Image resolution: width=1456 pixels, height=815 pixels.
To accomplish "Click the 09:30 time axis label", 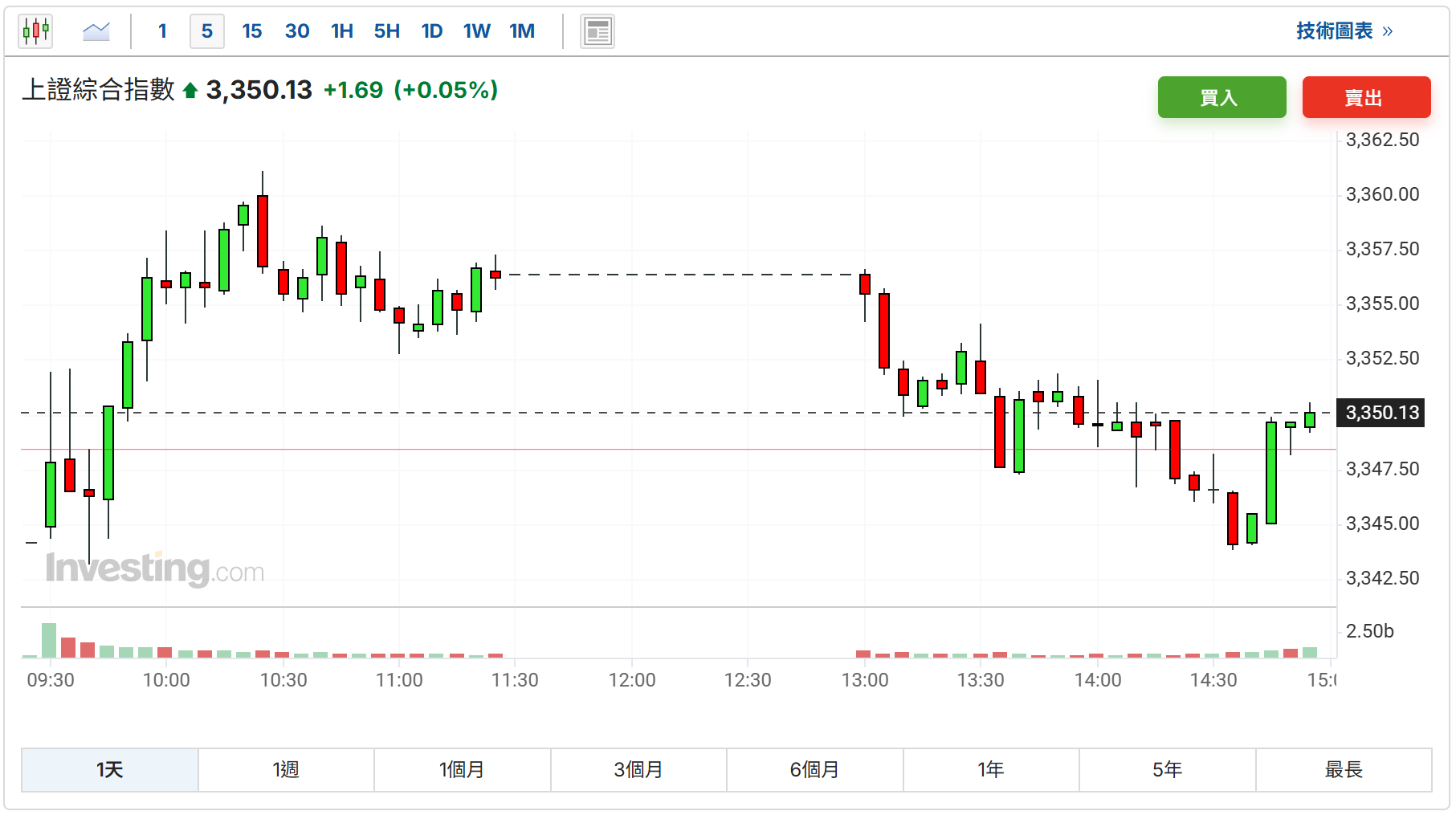I will [51, 680].
